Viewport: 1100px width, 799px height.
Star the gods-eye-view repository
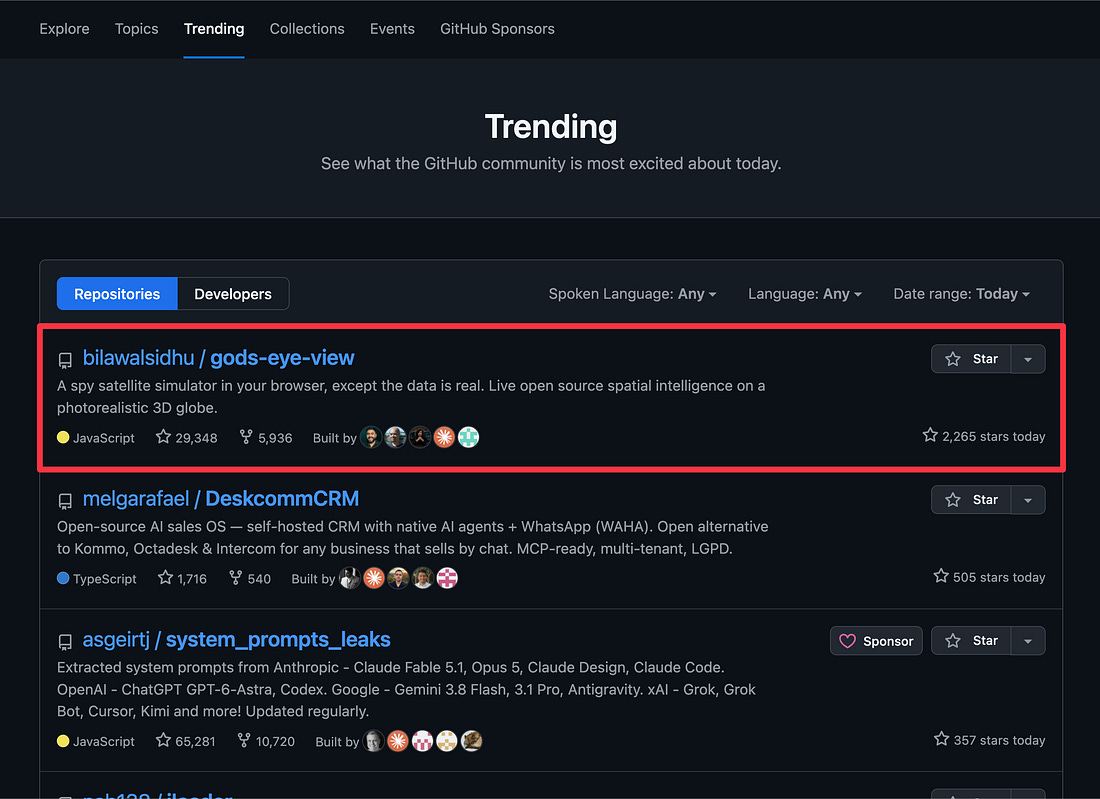click(x=971, y=358)
